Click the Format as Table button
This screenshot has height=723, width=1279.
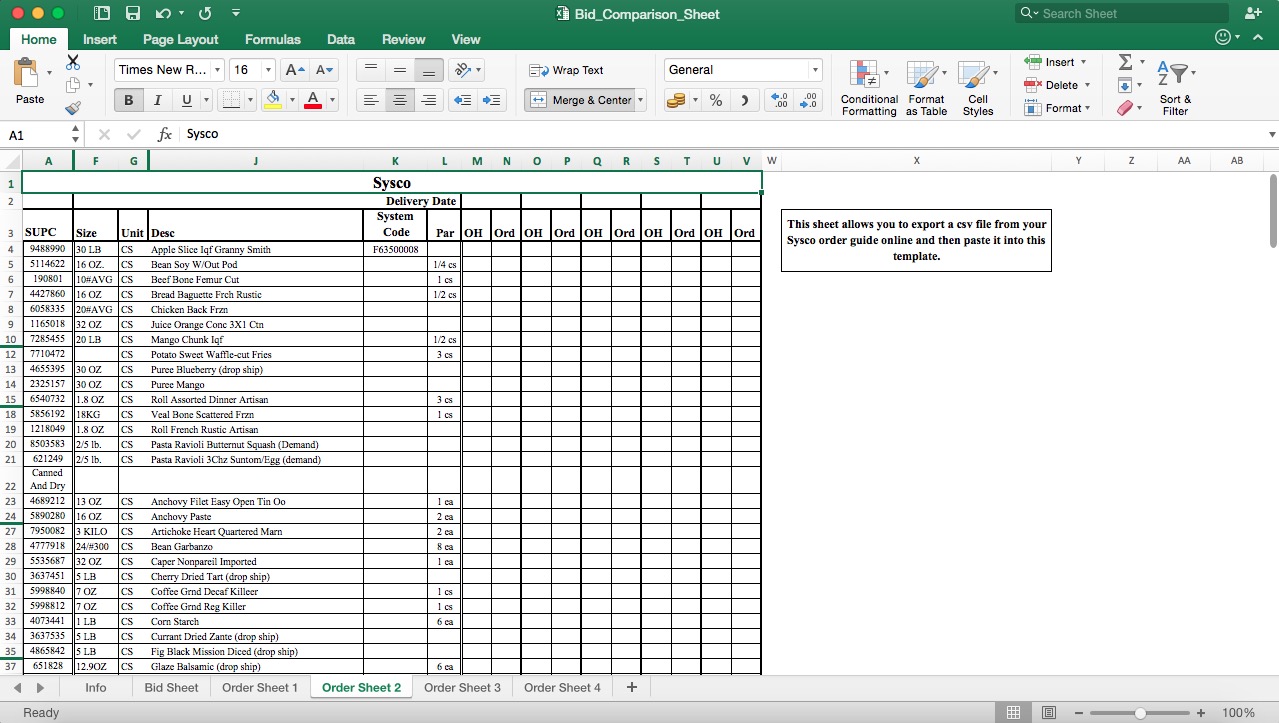926,88
